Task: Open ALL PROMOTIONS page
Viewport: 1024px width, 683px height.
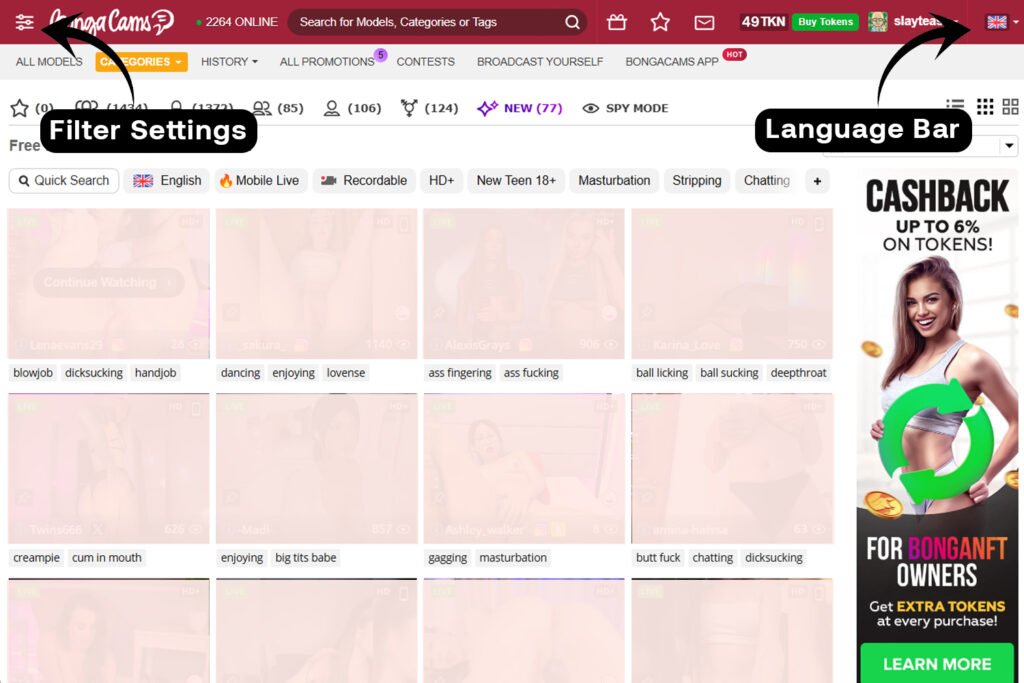Action: click(327, 62)
